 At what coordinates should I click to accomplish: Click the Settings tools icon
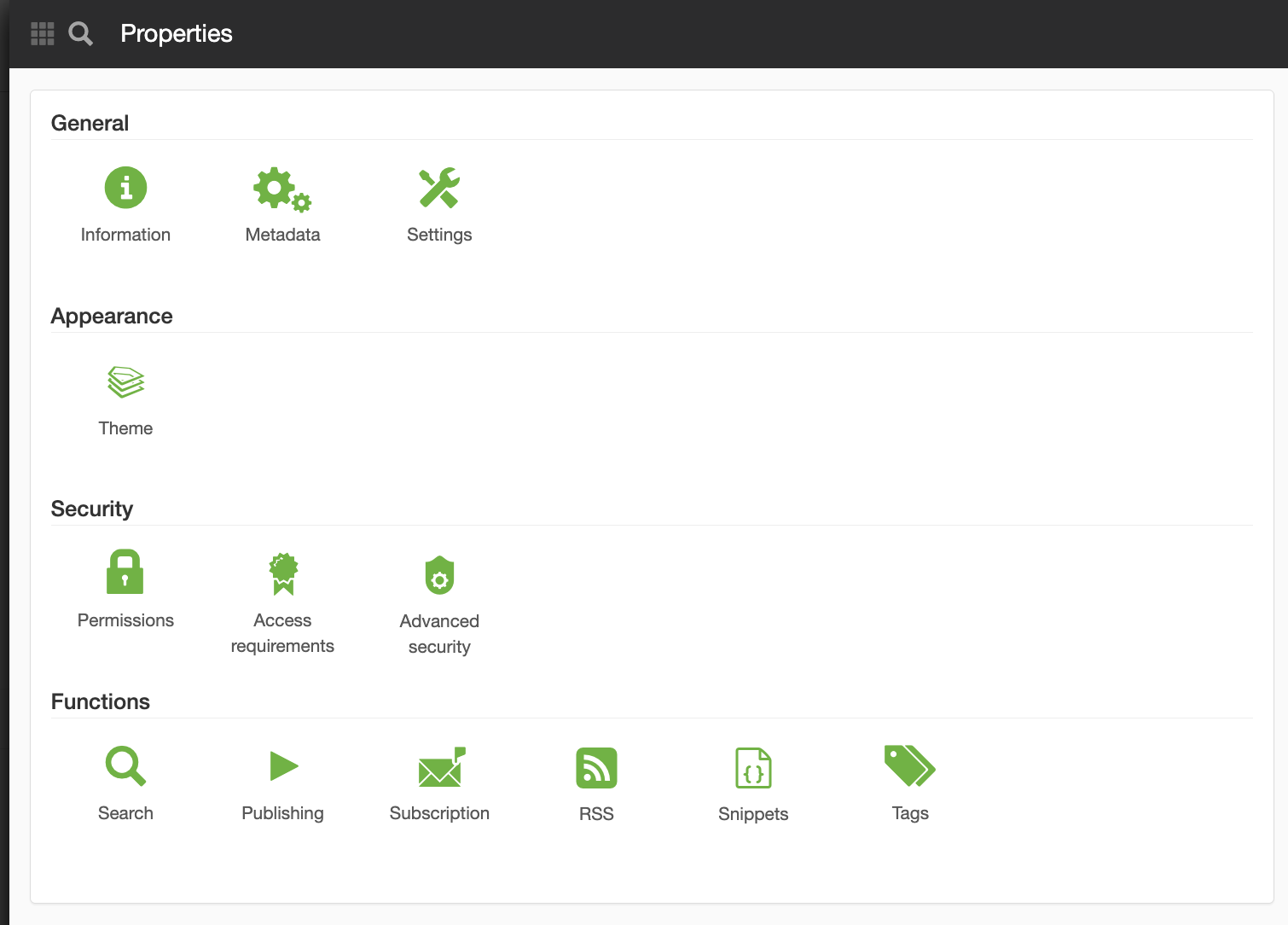coord(439,189)
